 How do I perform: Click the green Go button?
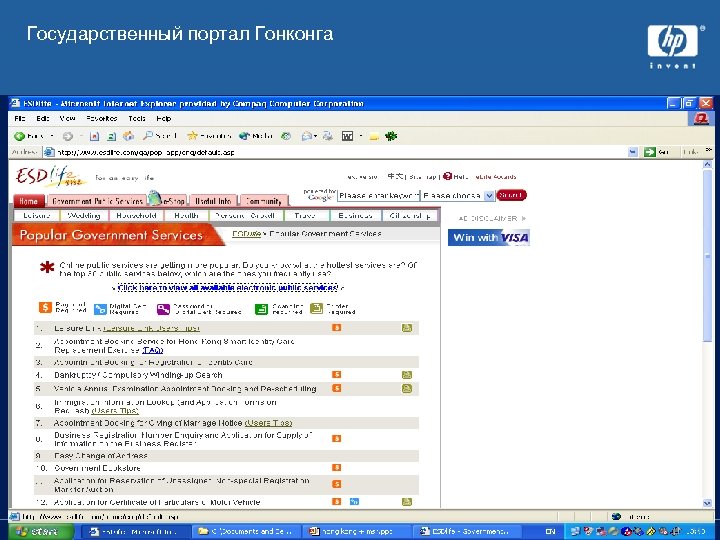tap(656, 152)
